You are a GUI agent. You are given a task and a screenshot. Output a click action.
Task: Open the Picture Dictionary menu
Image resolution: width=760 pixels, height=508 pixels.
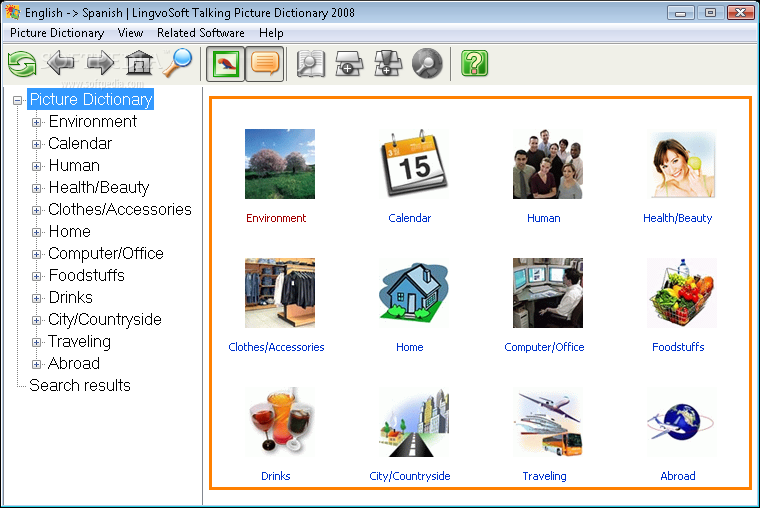click(57, 33)
